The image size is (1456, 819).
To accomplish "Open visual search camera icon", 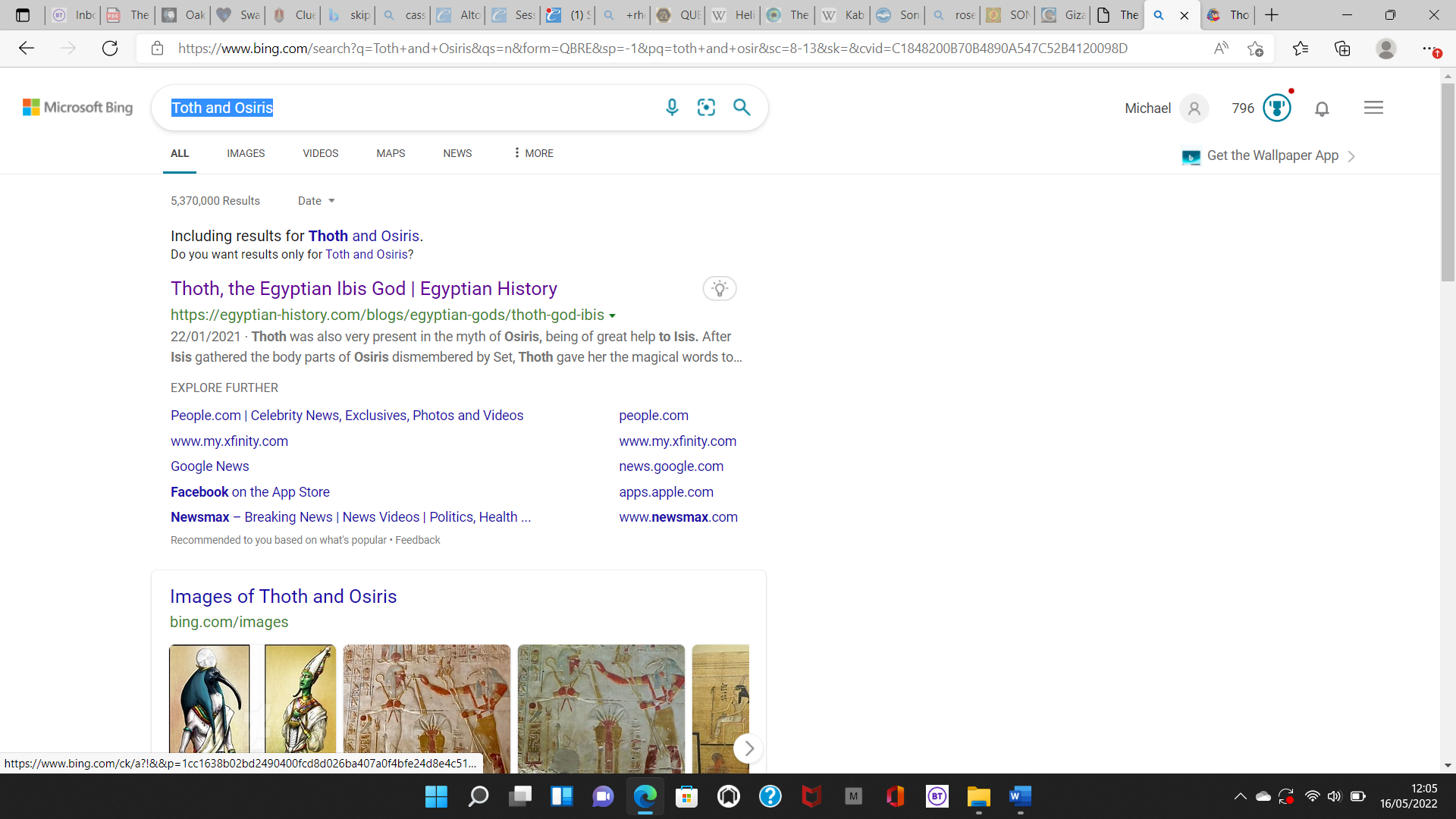I will coord(706,108).
